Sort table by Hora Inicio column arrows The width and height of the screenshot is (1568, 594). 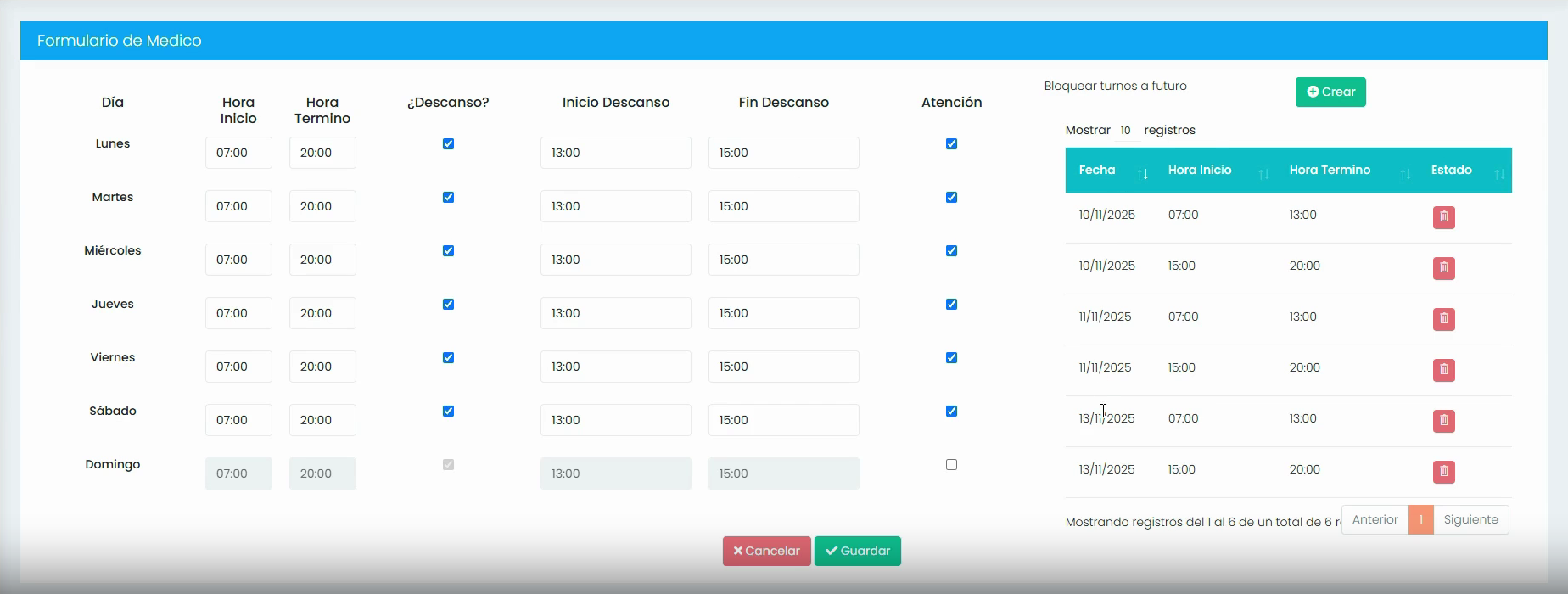(x=1263, y=174)
